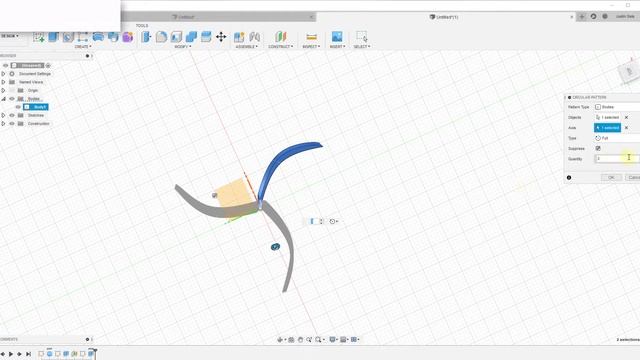Select the Offset Plane icon in Construct
This screenshot has height=360, width=640.
tap(280, 37)
